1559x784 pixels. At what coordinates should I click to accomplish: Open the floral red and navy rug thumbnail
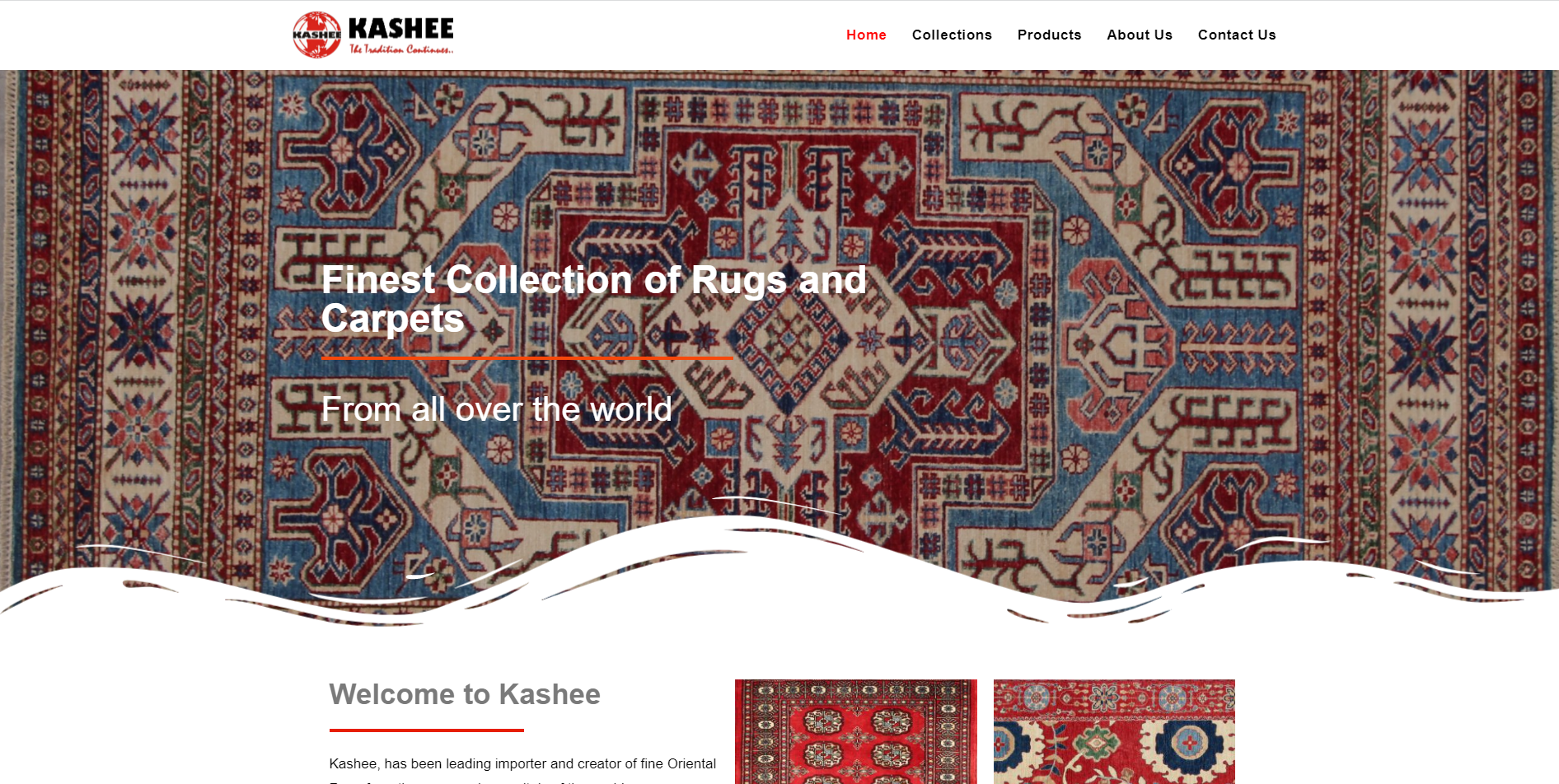click(1114, 731)
